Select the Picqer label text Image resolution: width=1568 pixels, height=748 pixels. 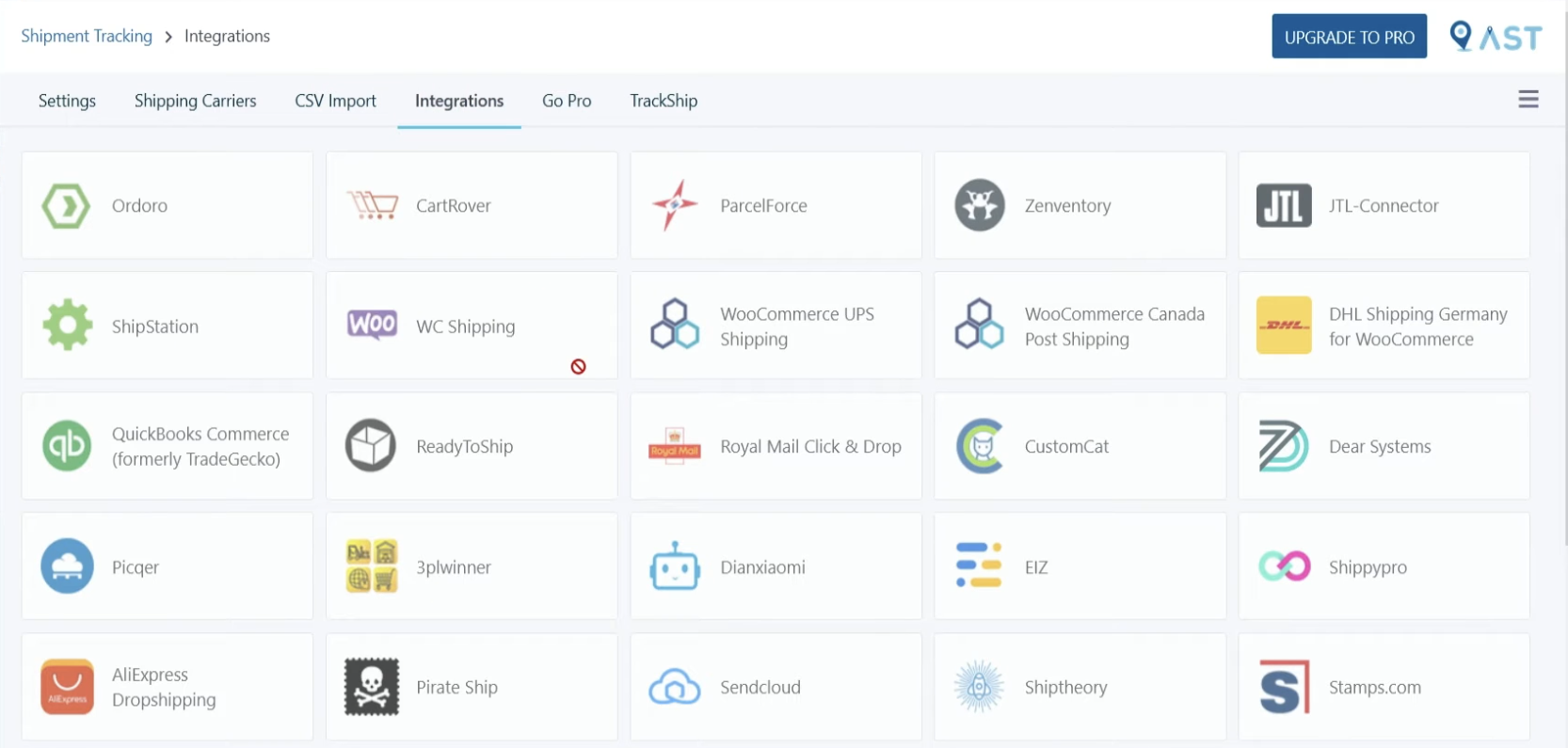[x=136, y=567]
